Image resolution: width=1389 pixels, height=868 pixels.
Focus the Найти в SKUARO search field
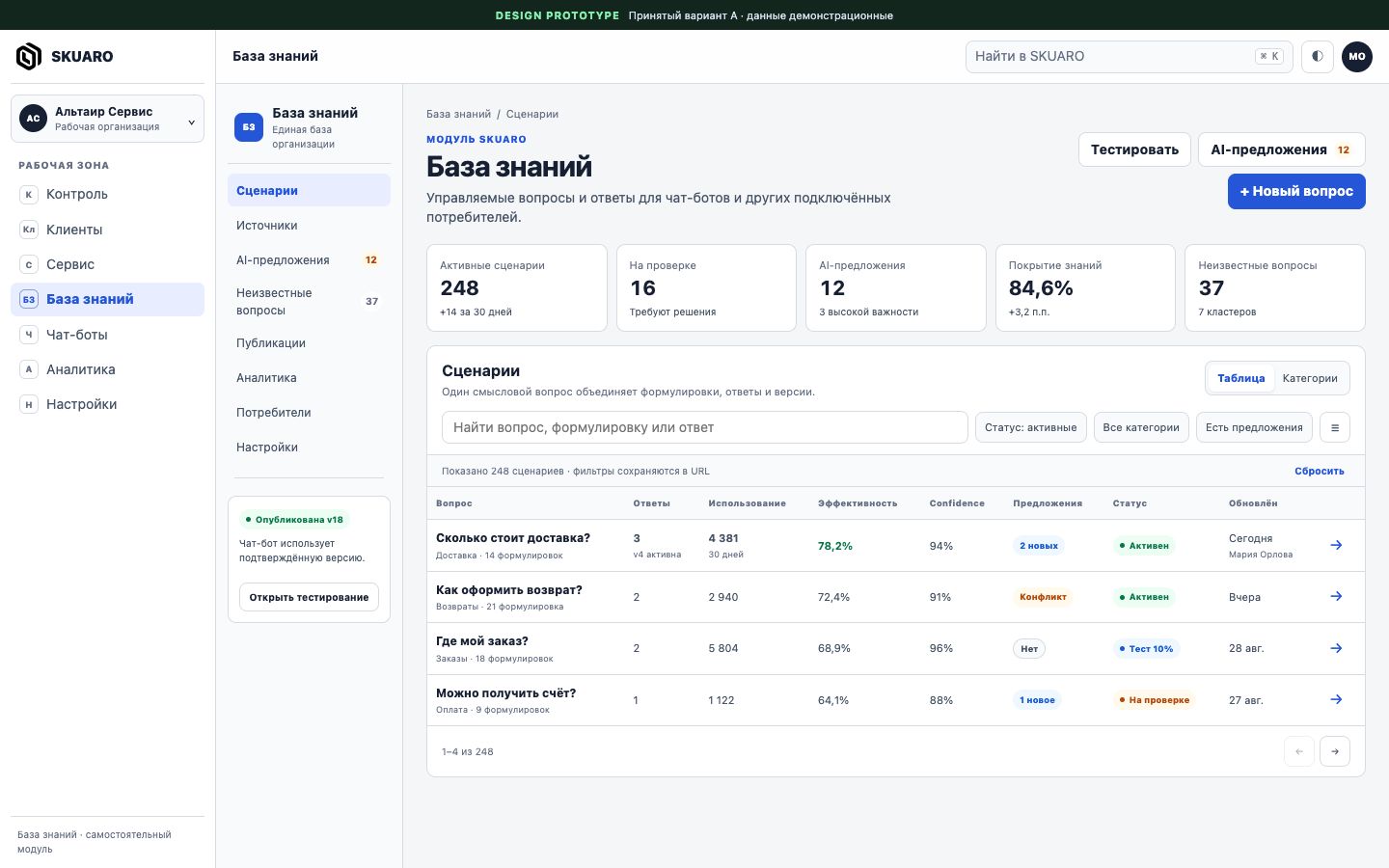[1129, 57]
